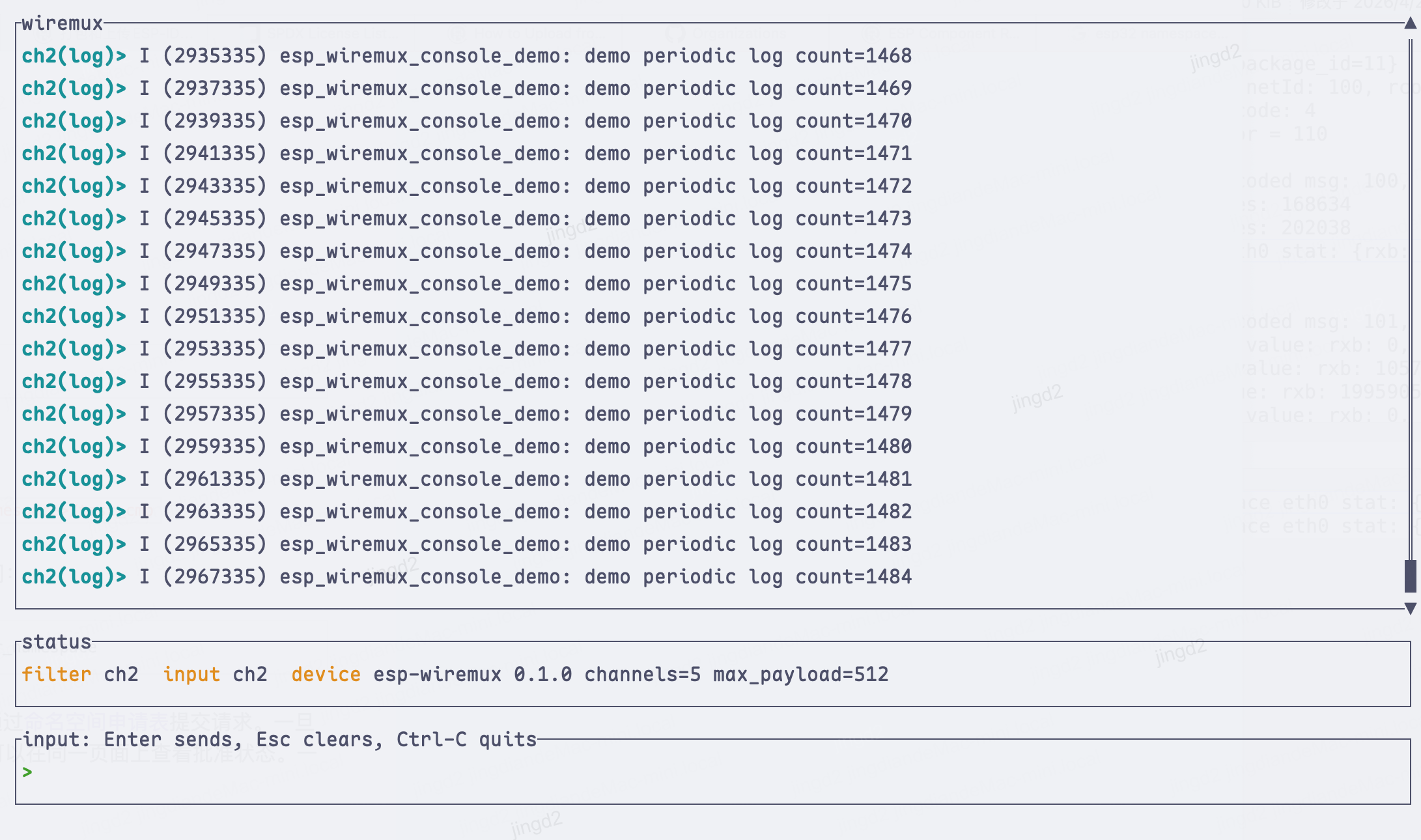Click the input panel hint title text
This screenshot has width=1421, height=840.
click(x=280, y=740)
